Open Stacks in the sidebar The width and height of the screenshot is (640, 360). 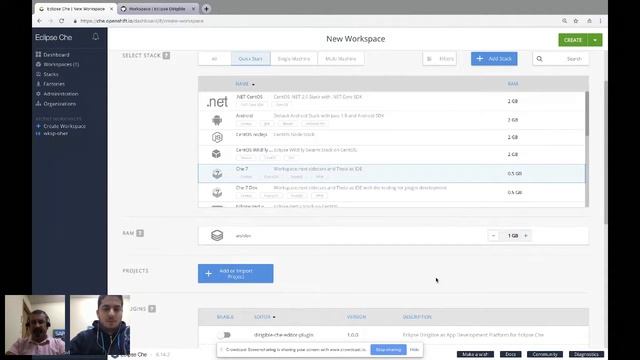pyautogui.click(x=51, y=74)
